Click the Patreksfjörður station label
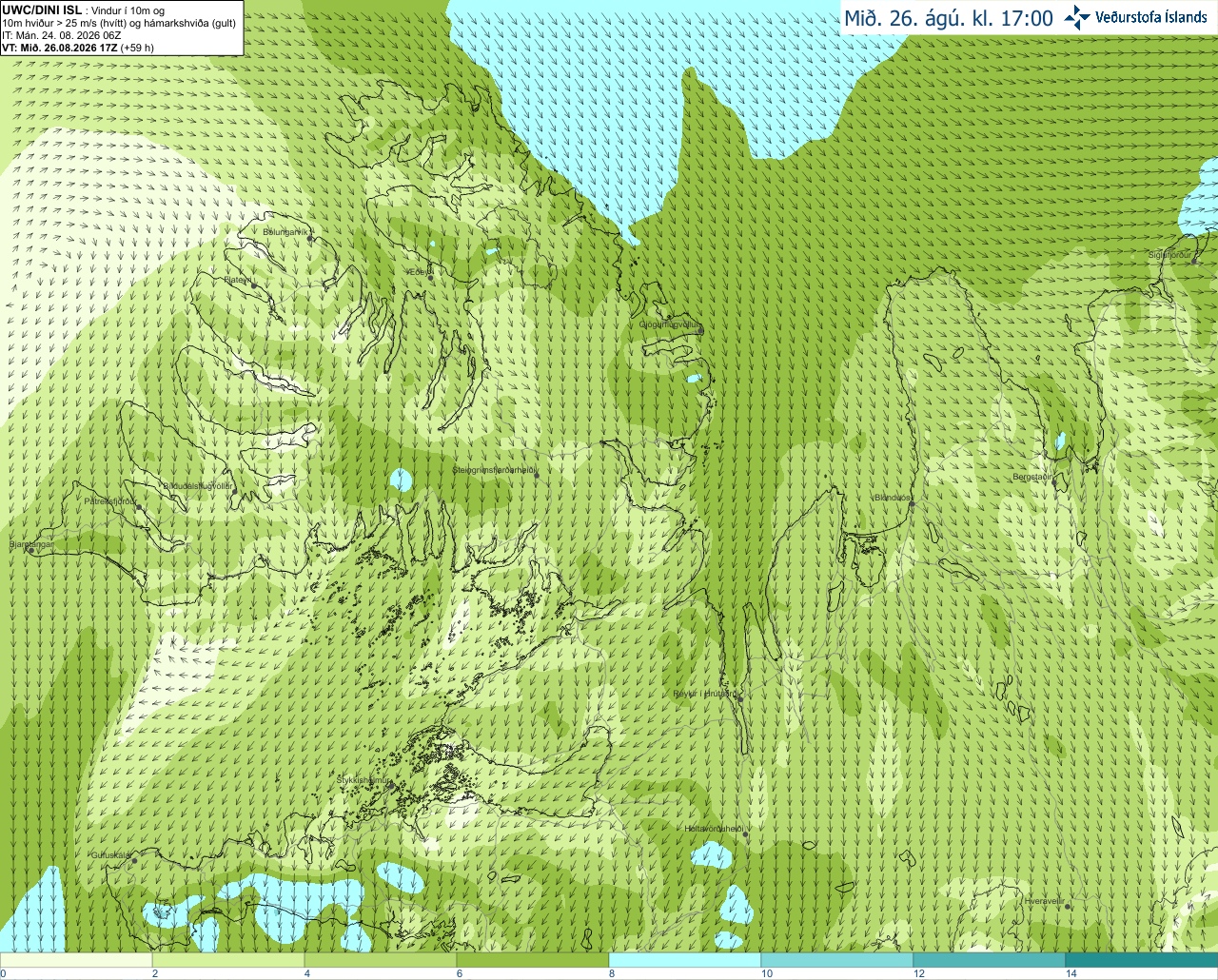 [x=110, y=500]
